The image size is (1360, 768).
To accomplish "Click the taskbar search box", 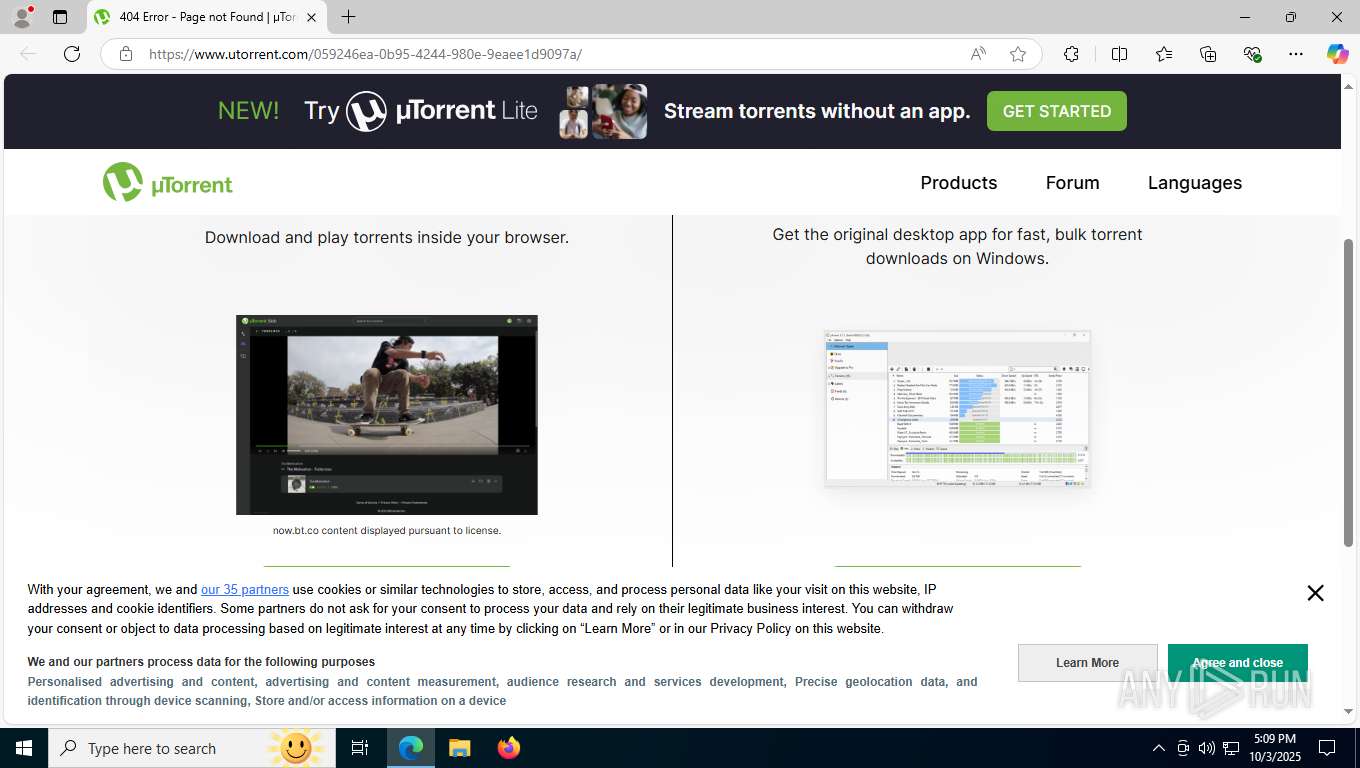I will coord(192,748).
